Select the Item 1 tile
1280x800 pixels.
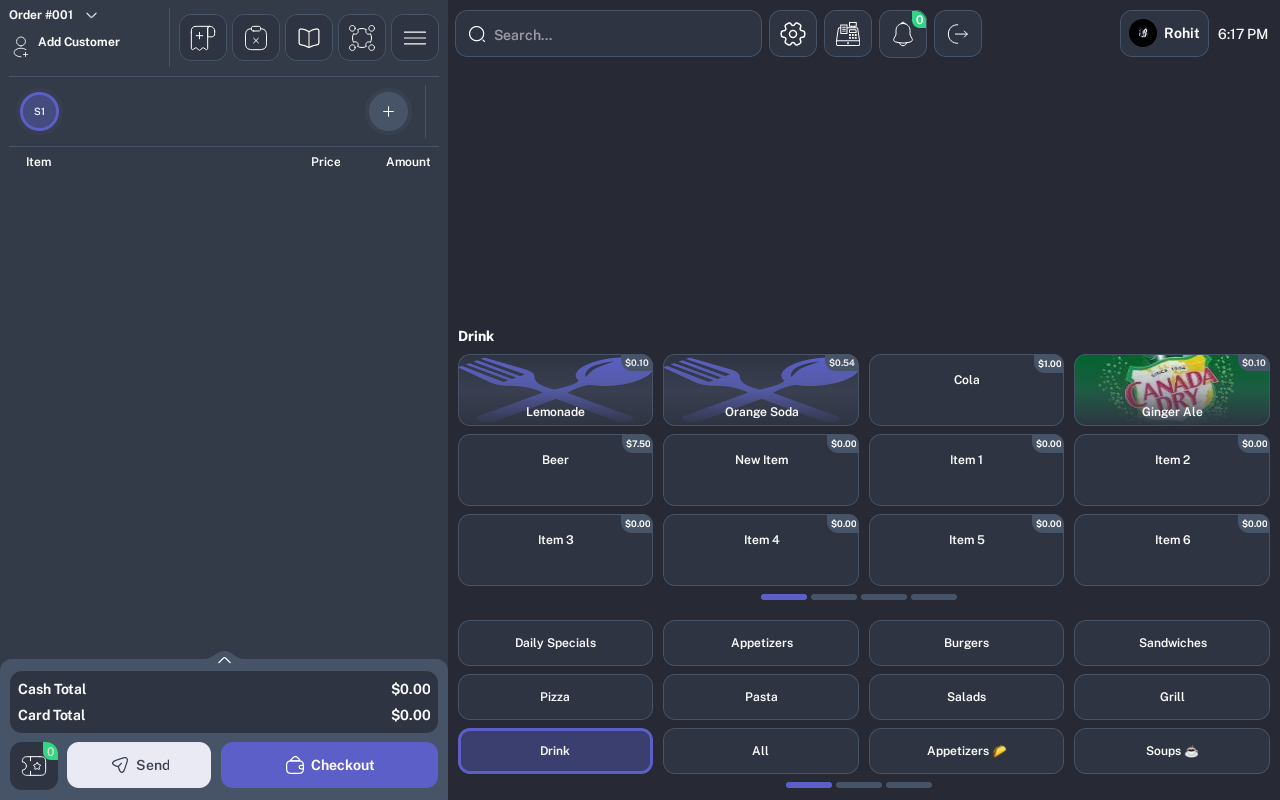click(966, 470)
